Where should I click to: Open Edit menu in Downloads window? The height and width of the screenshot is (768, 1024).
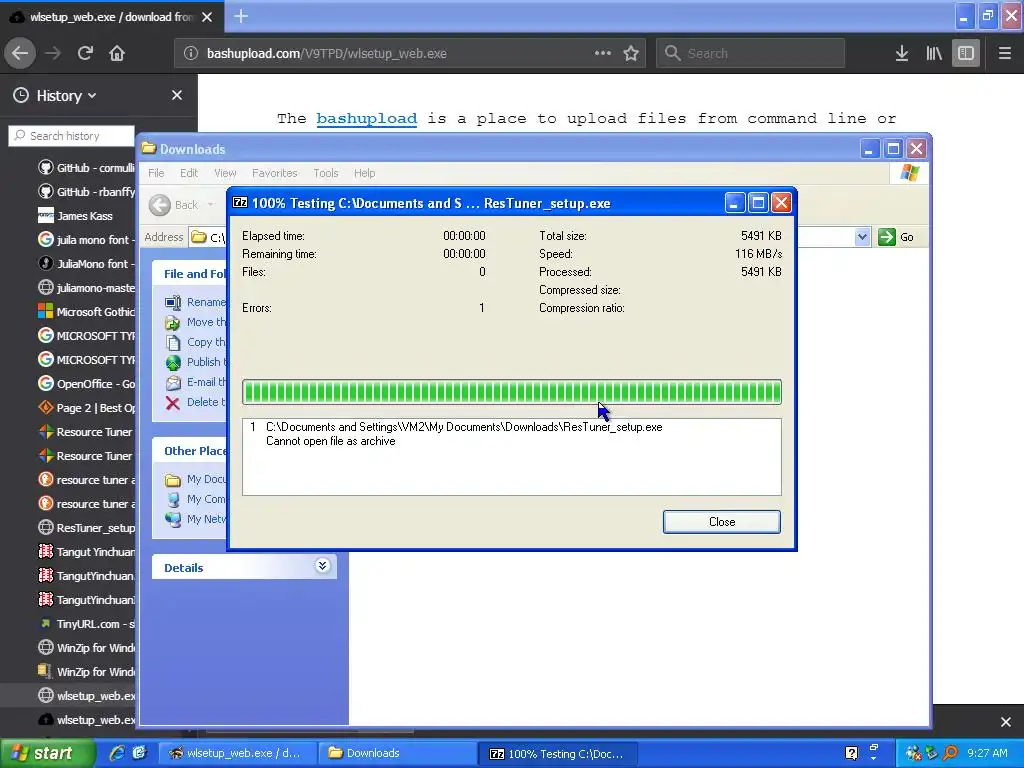189,173
